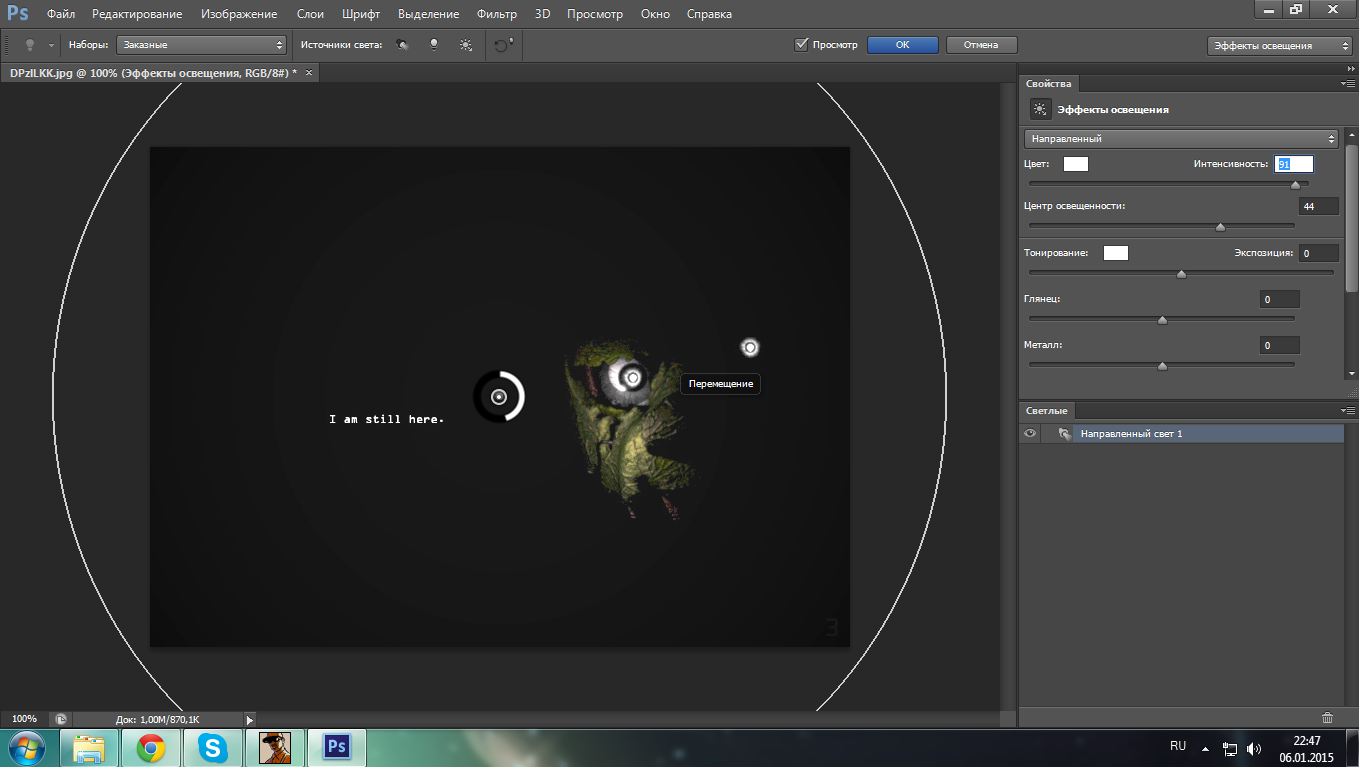This screenshot has height=767, width=1359.
Task: Add a new infinite light source
Action: [465, 45]
